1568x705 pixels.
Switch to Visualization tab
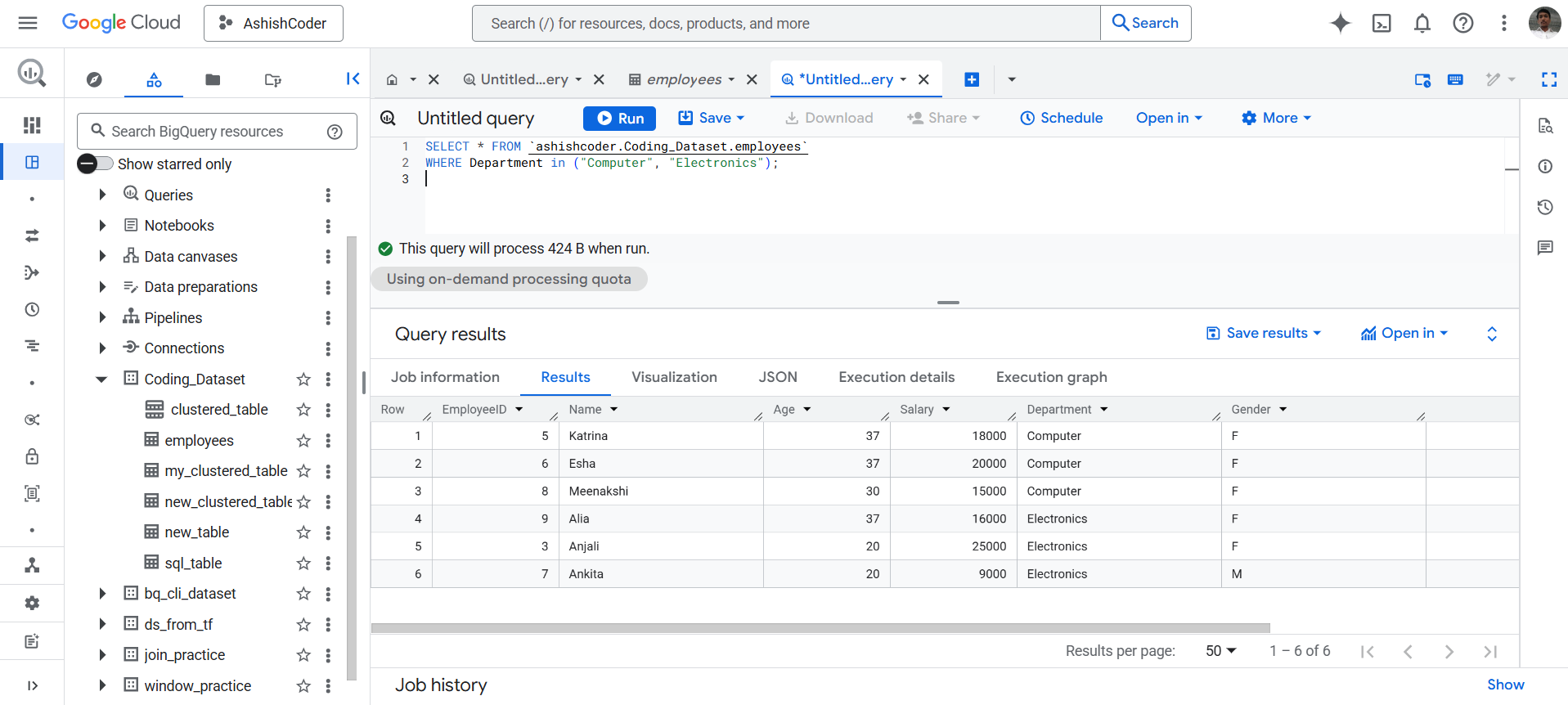(674, 377)
